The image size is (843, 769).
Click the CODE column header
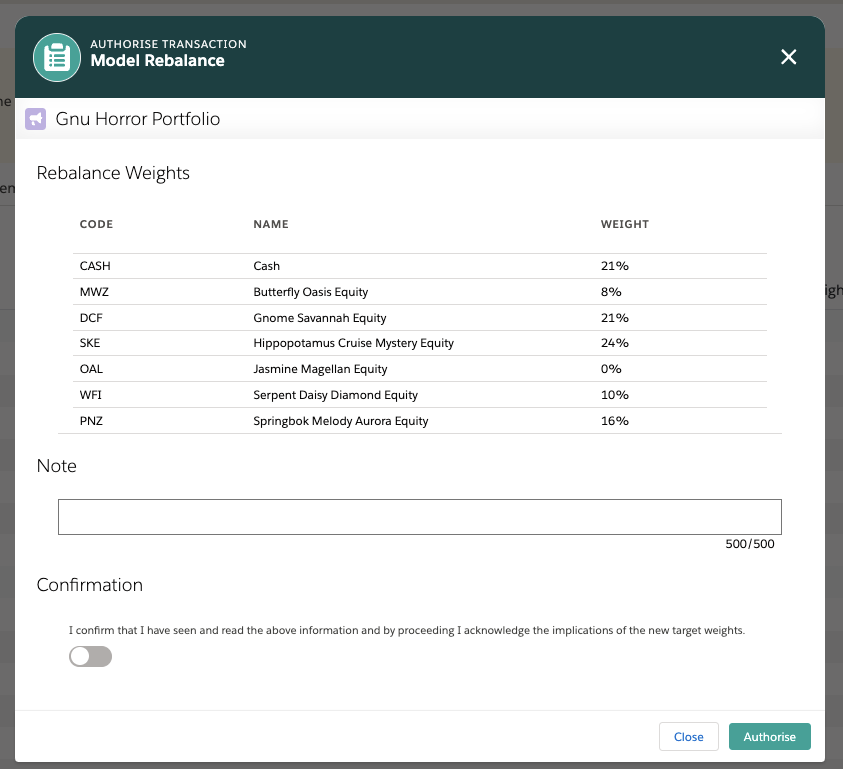(96, 224)
